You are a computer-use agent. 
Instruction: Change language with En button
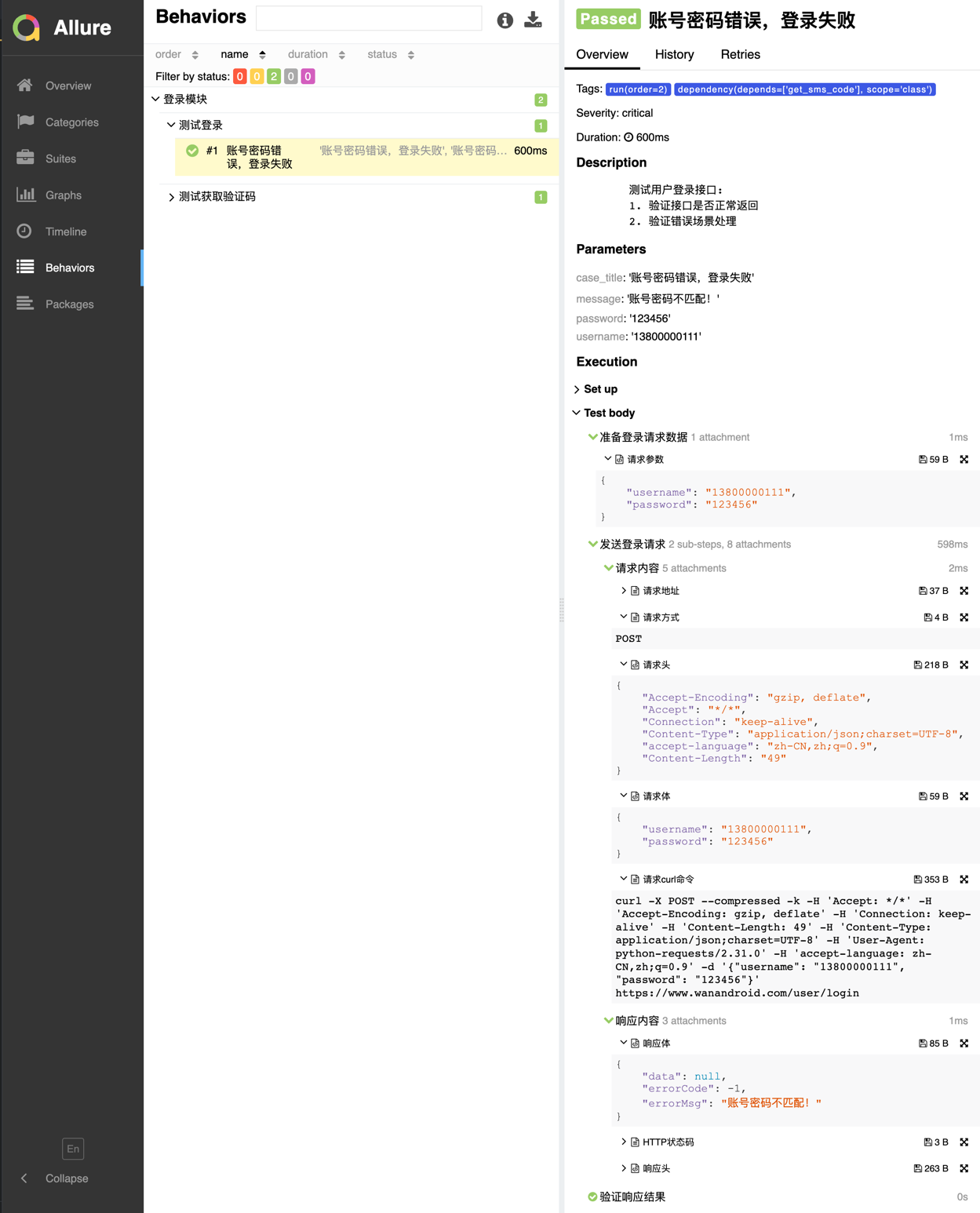point(73,1149)
